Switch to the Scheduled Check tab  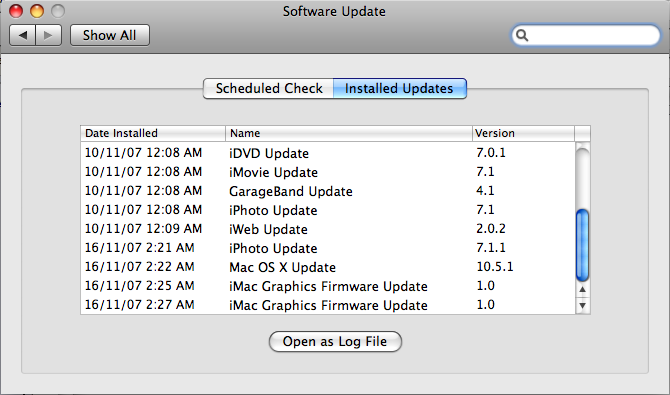[268, 88]
